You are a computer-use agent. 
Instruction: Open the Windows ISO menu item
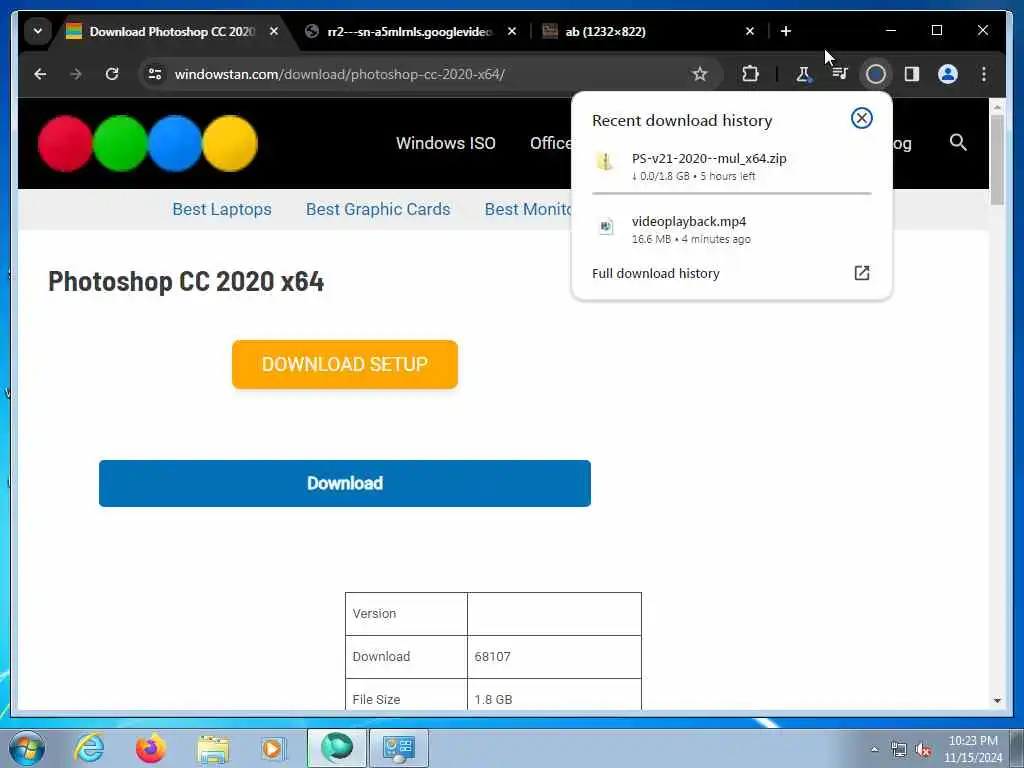pos(446,143)
